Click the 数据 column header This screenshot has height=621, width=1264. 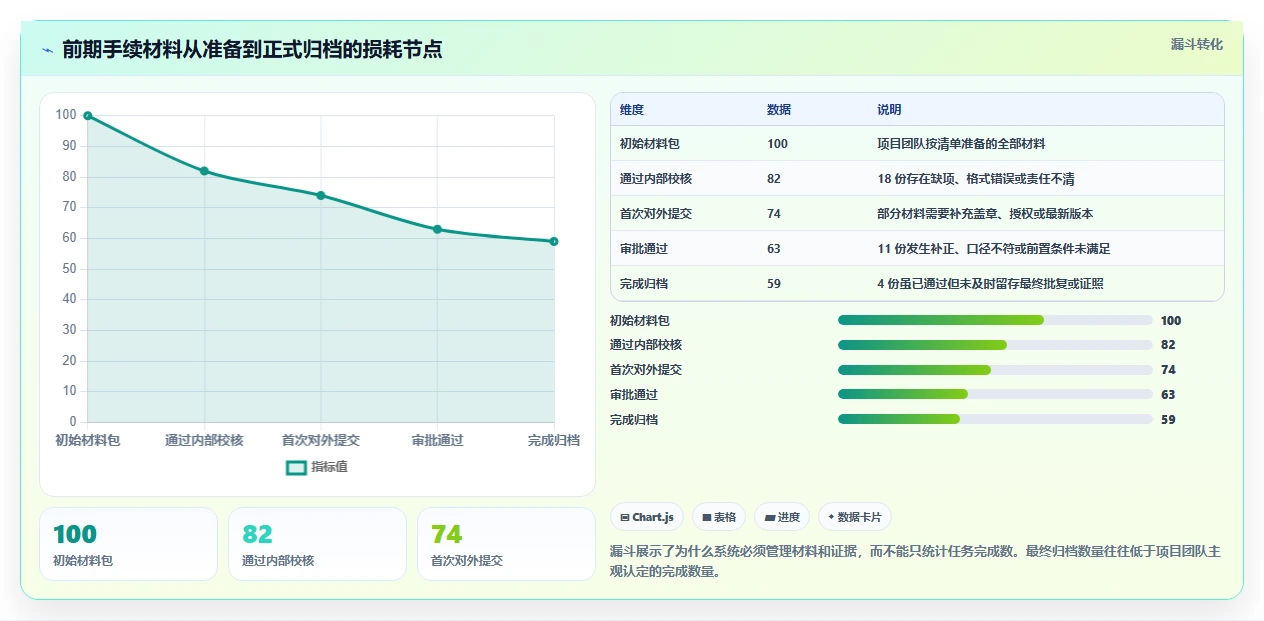click(x=779, y=110)
